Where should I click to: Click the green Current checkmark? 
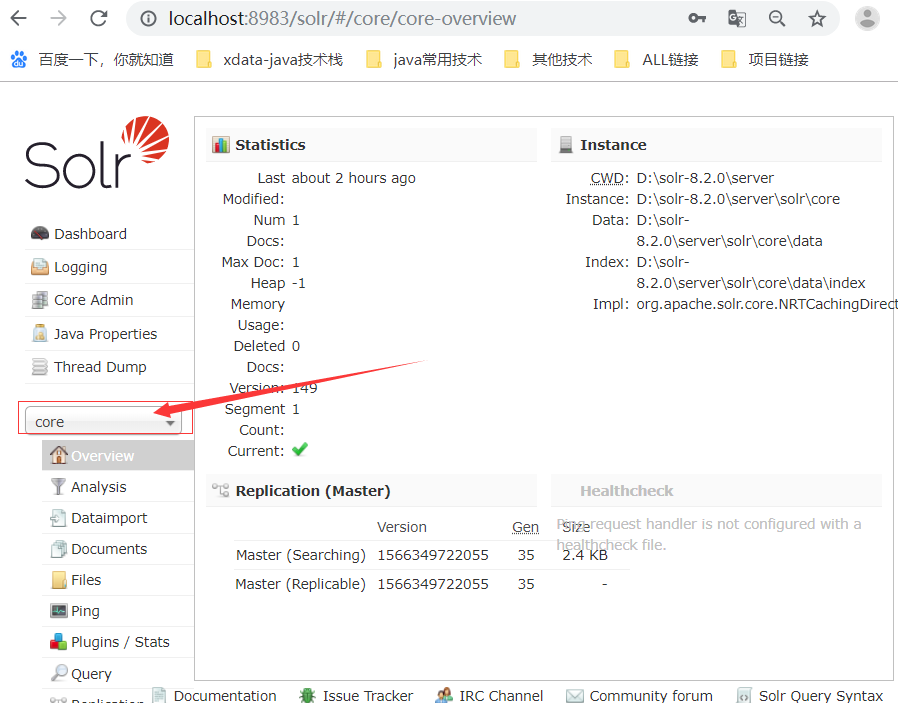pos(300,449)
